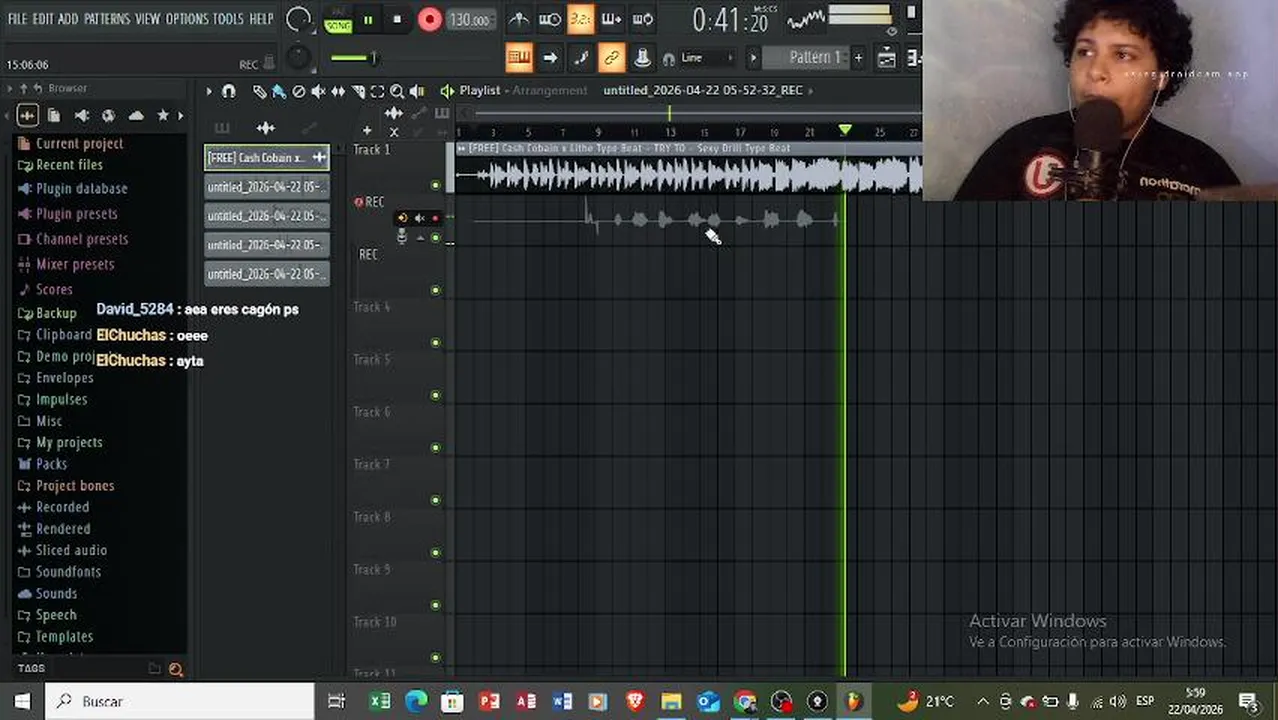Open the ADD menu
The width and height of the screenshot is (1278, 720).
tap(68, 19)
